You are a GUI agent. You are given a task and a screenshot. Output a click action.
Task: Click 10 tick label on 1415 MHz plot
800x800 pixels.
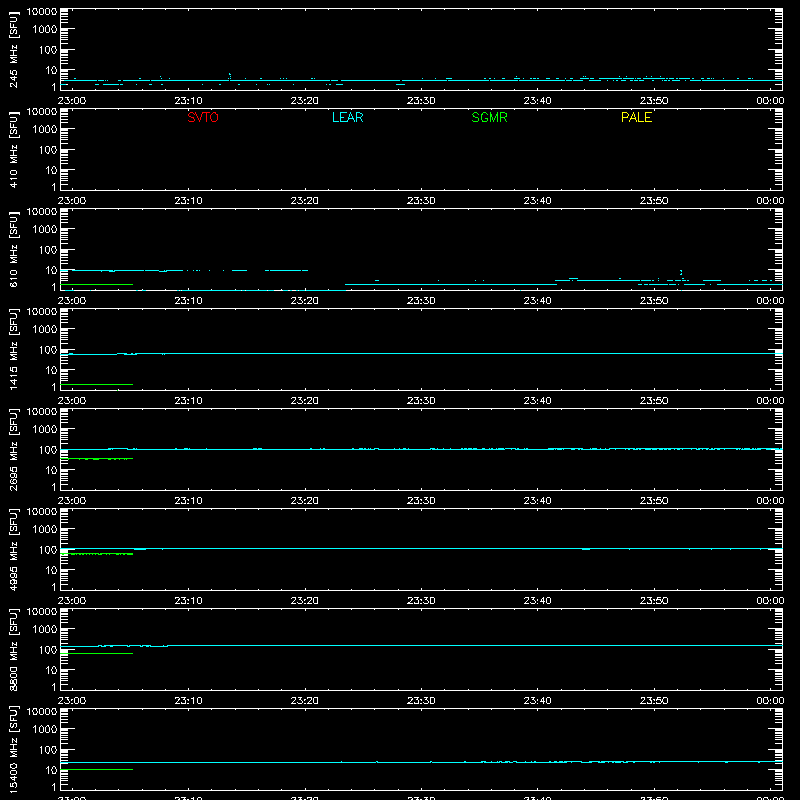(51, 370)
